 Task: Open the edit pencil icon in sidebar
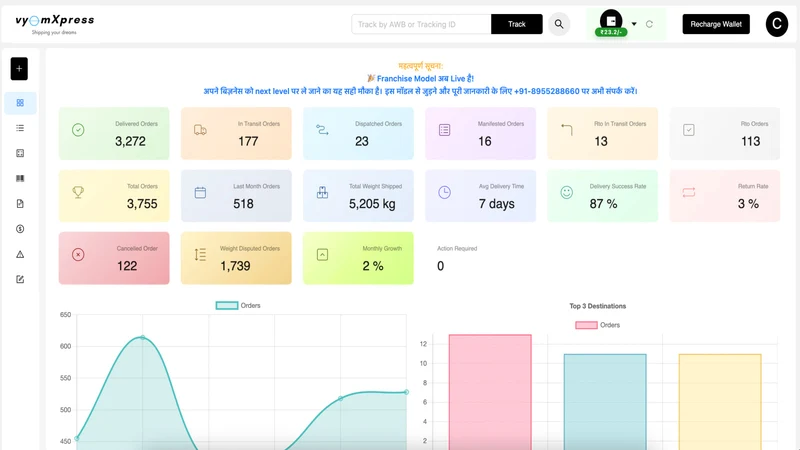tap(20, 279)
